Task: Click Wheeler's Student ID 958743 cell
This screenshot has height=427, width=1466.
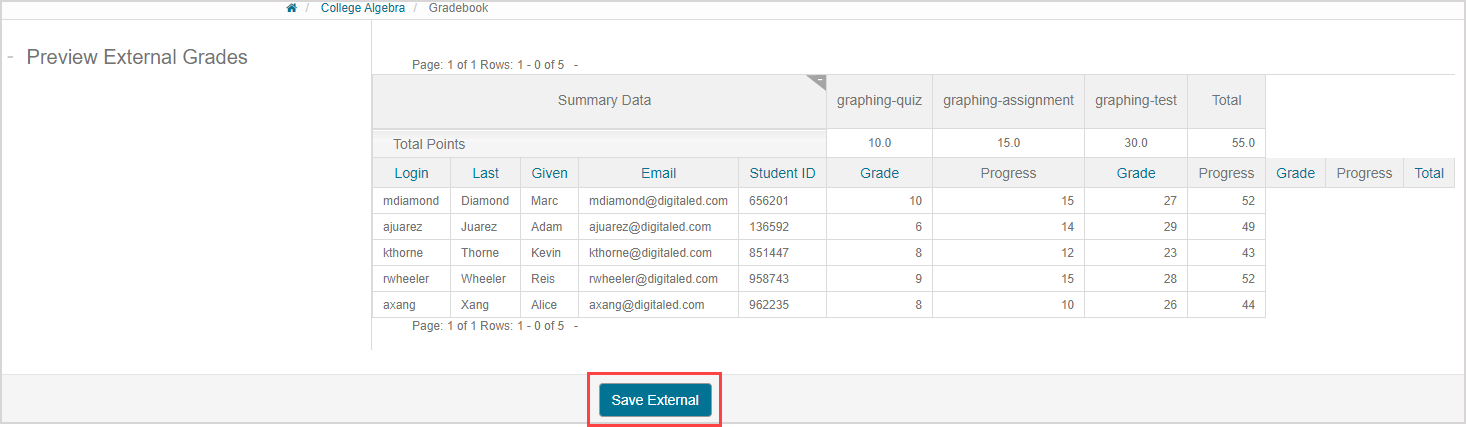Action: [769, 279]
